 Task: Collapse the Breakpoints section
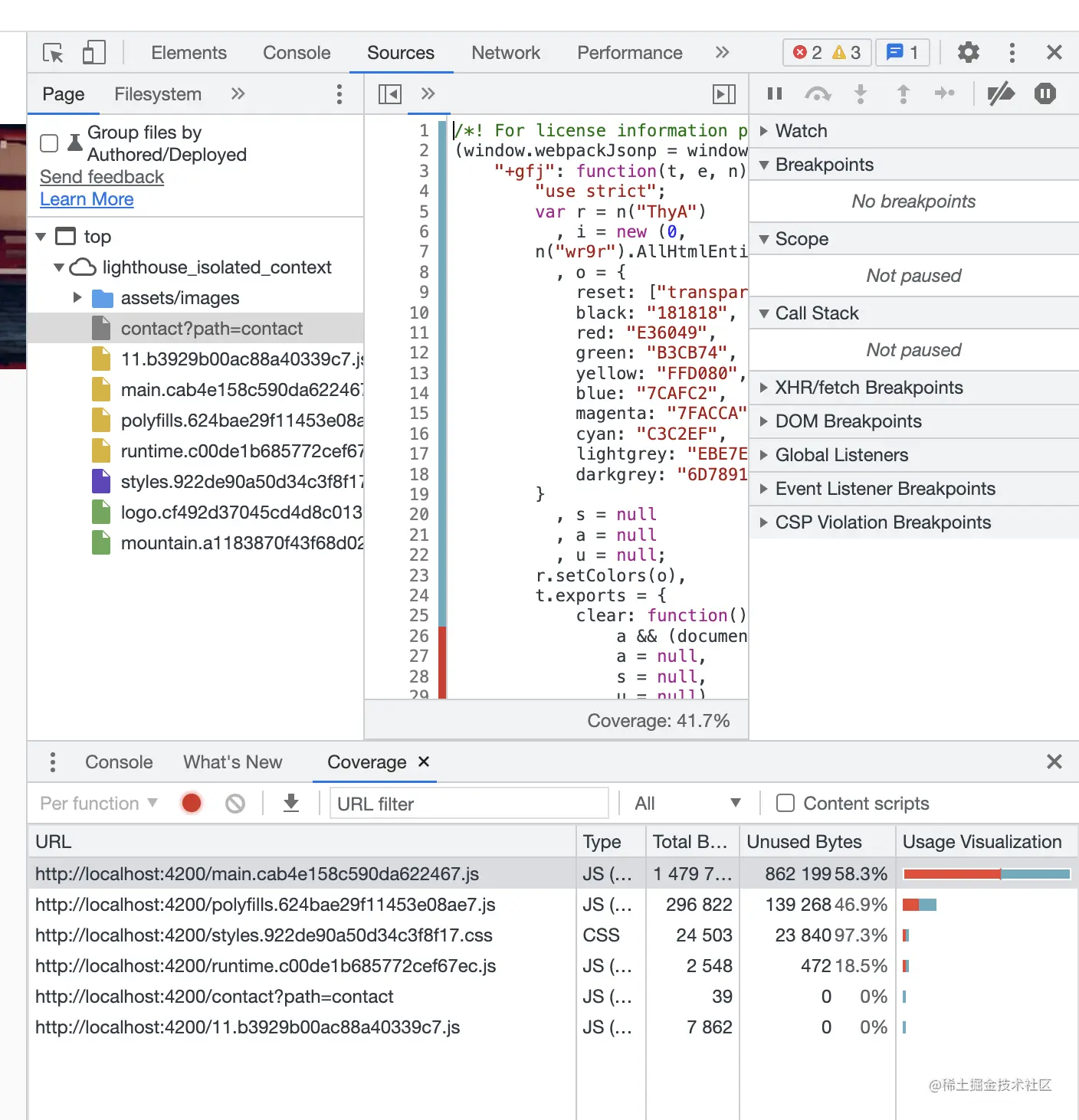[x=913, y=165]
